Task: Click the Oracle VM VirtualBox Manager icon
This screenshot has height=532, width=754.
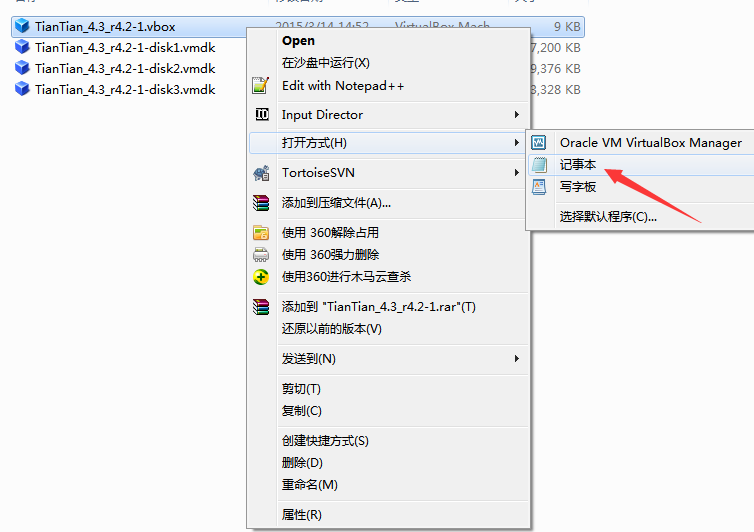Action: pyautogui.click(x=539, y=142)
